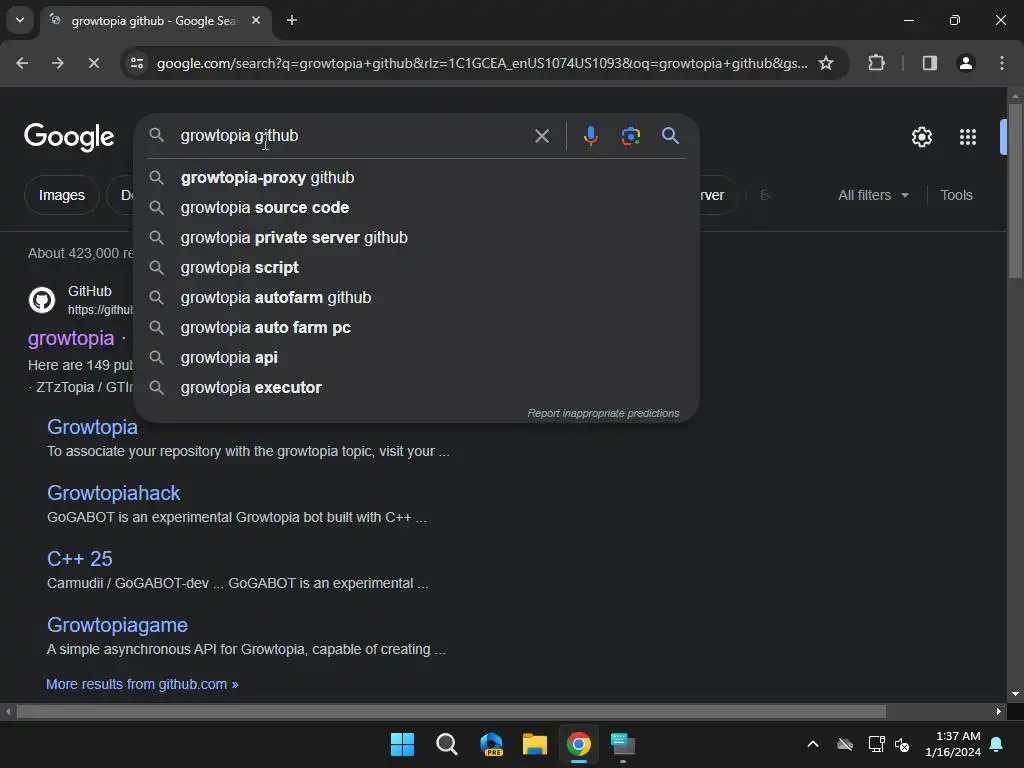
Task: Open the Growtopia sub-result link
Action: [92, 427]
